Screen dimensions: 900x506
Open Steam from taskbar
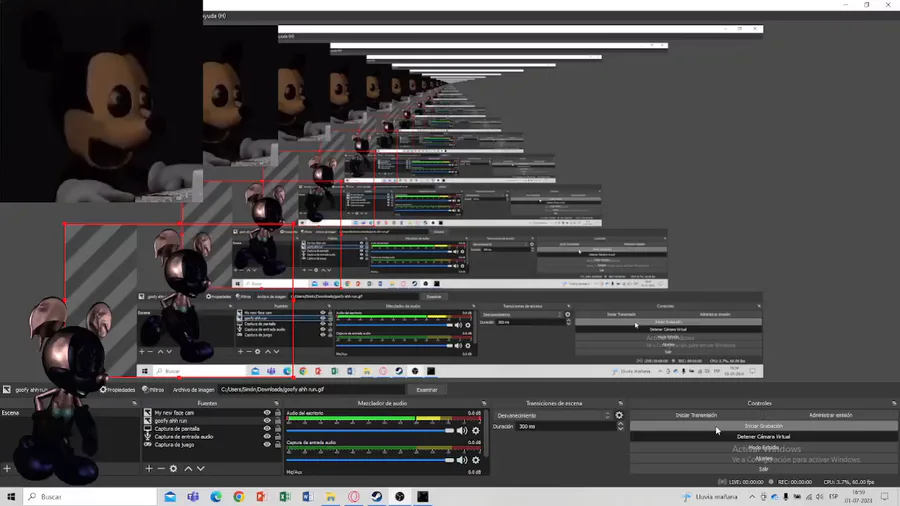(377, 497)
